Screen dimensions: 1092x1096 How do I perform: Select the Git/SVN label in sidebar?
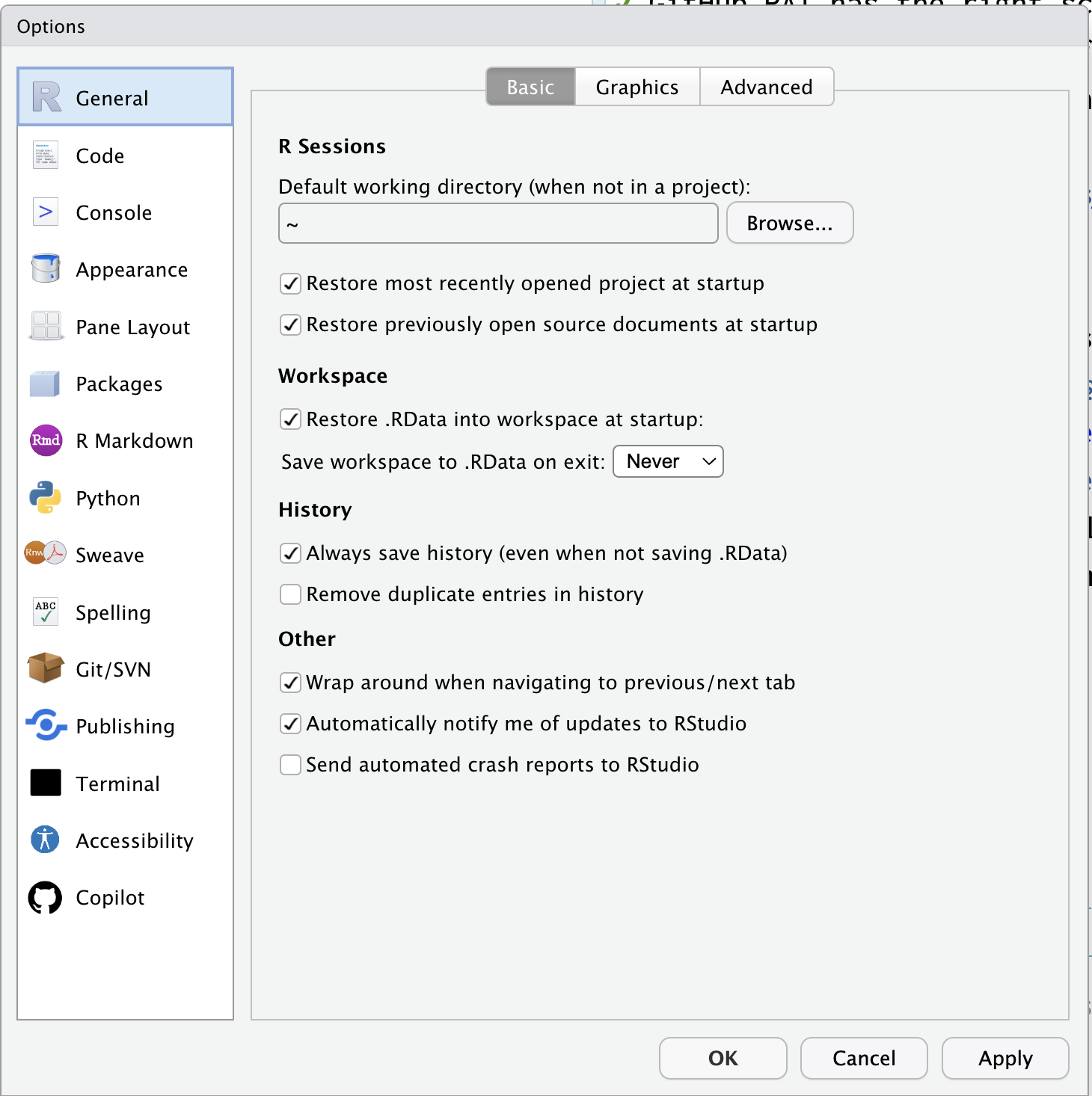114,669
